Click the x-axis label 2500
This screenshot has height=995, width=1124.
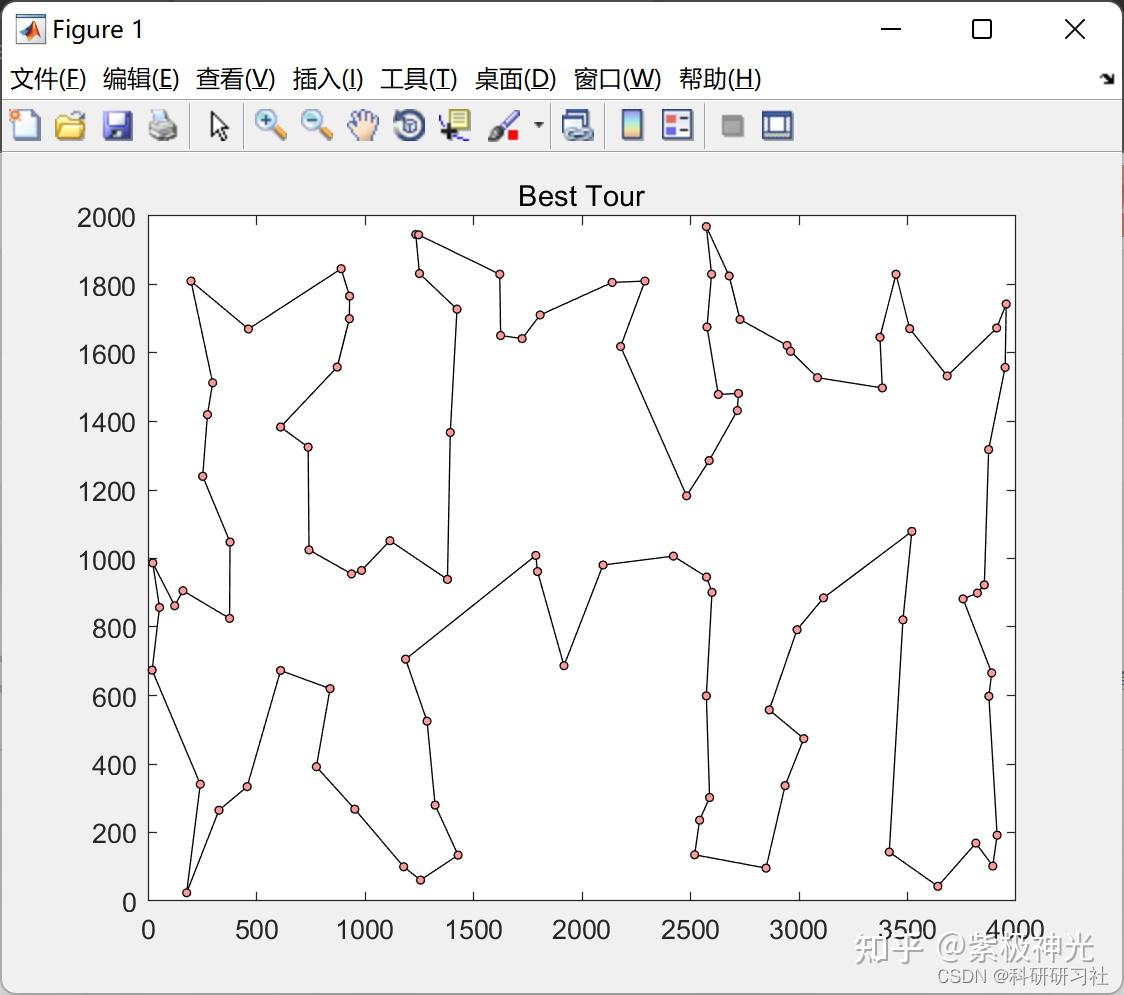(x=690, y=930)
